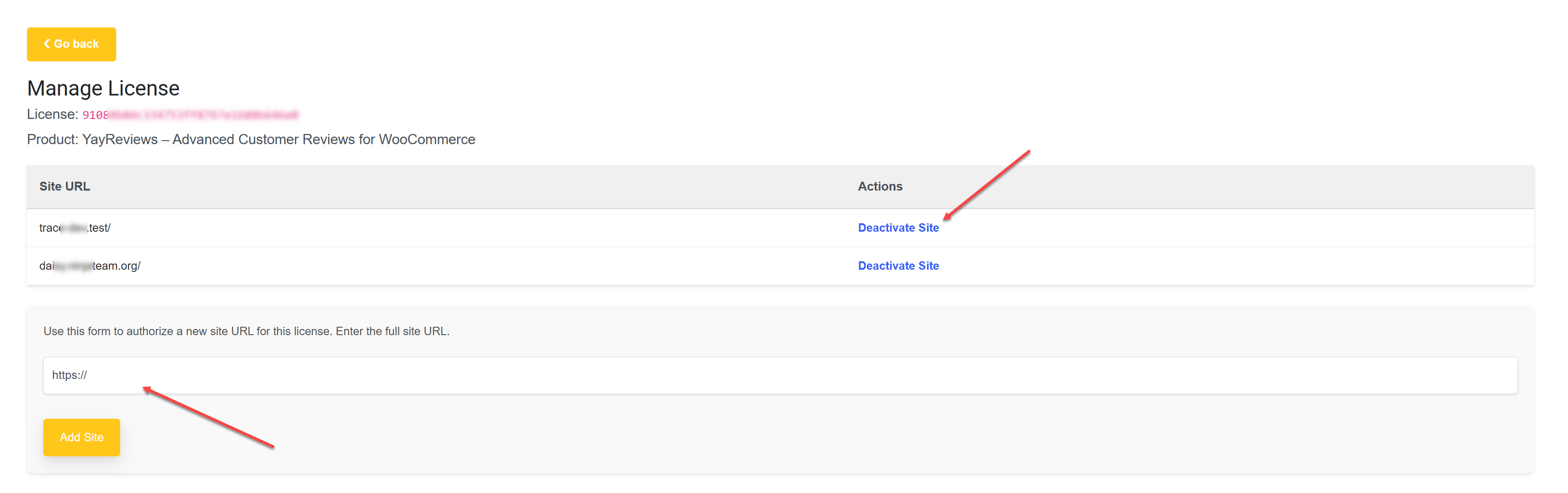Click the 'new site URL' phrase in instructions
This screenshot has height=493, width=1568.
coord(219,331)
